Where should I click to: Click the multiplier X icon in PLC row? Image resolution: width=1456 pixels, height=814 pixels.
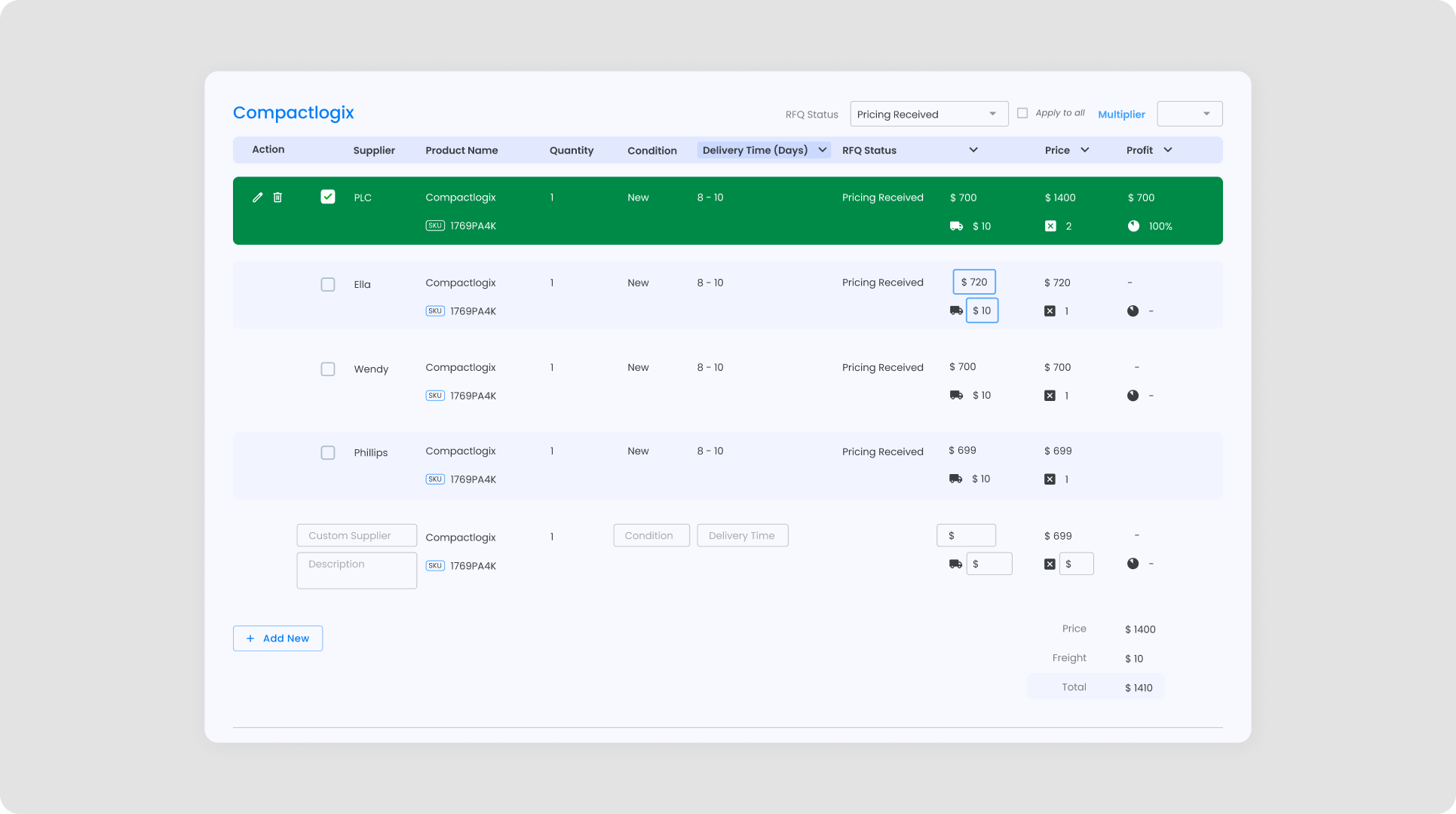(x=1050, y=226)
